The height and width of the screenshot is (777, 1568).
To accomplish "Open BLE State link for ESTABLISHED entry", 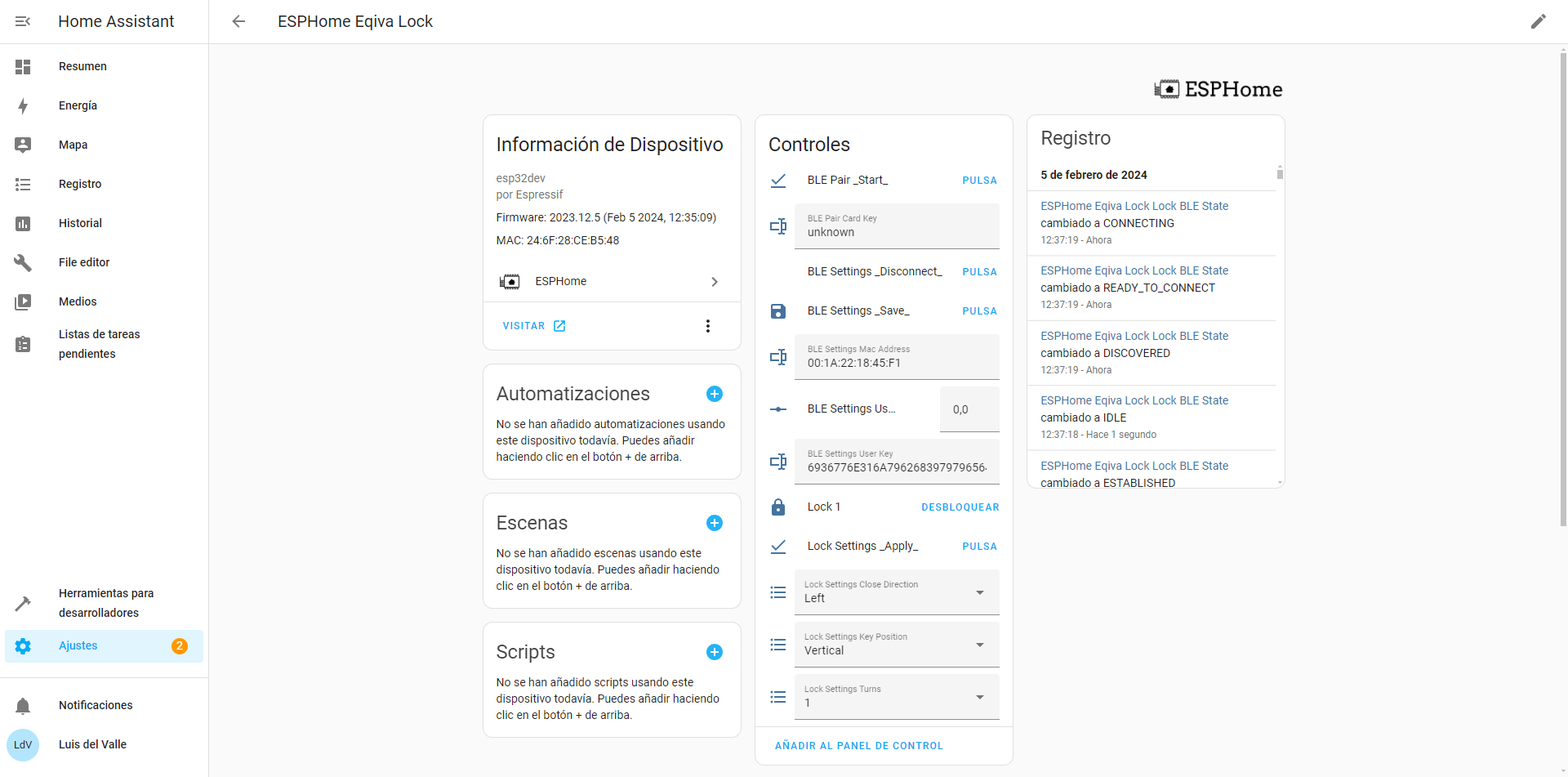I will tap(1134, 466).
